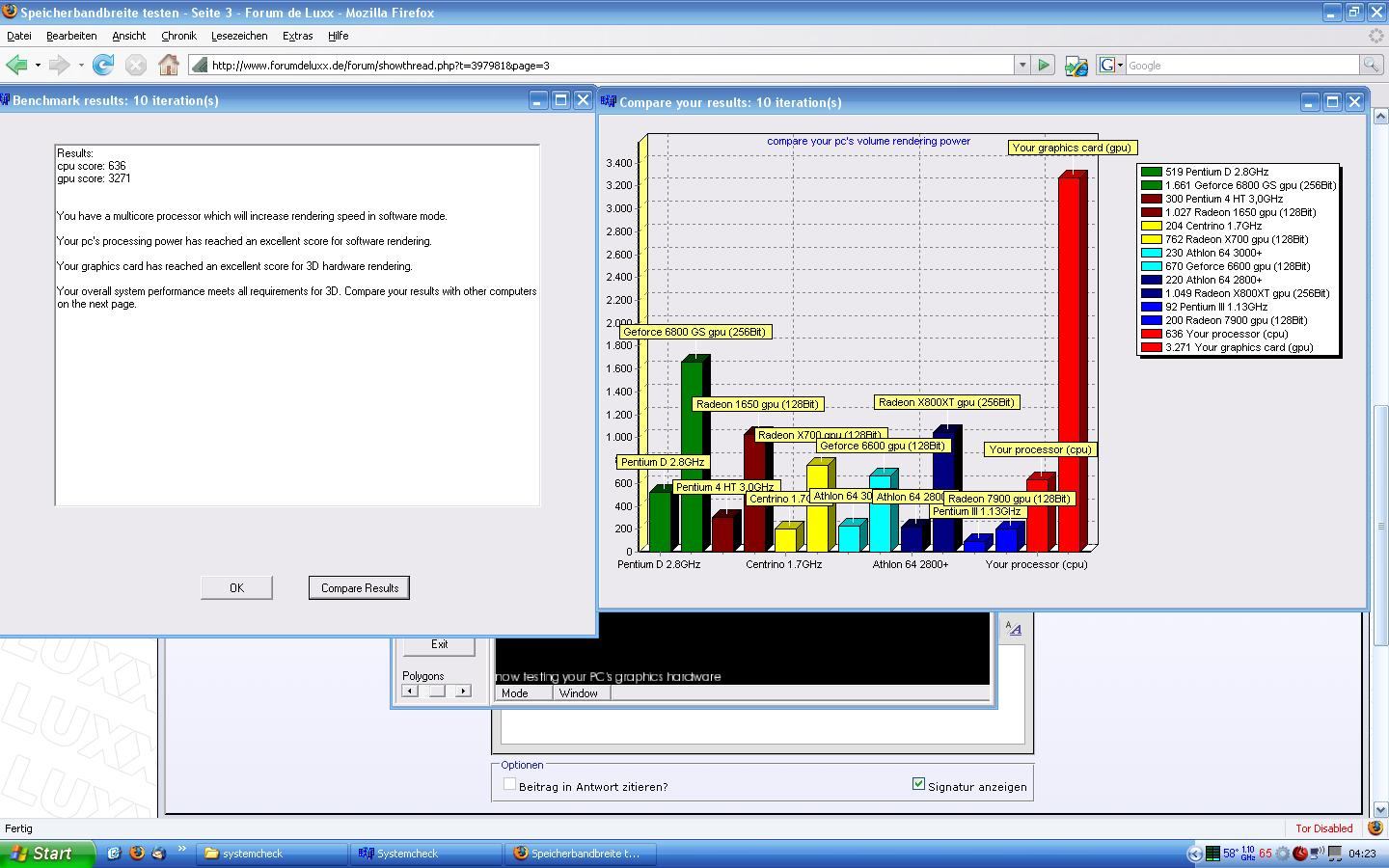Click the red 'Your graphics card (gpu)' legend swatch
The width and height of the screenshot is (1389, 868).
pos(1151,347)
